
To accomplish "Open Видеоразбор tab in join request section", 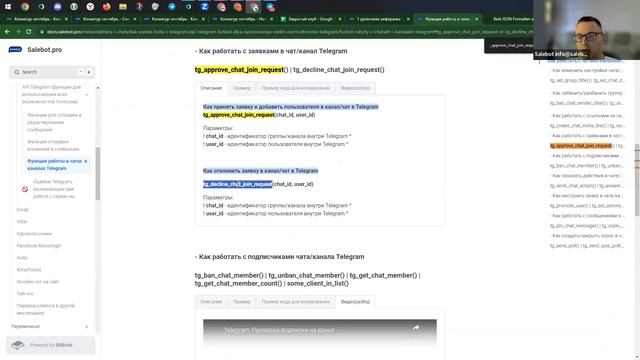I will click(356, 88).
